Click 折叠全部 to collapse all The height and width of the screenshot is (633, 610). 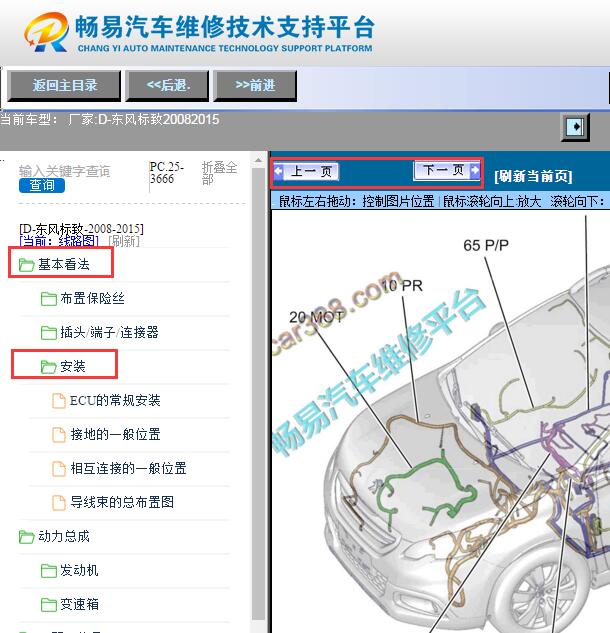tap(219, 173)
